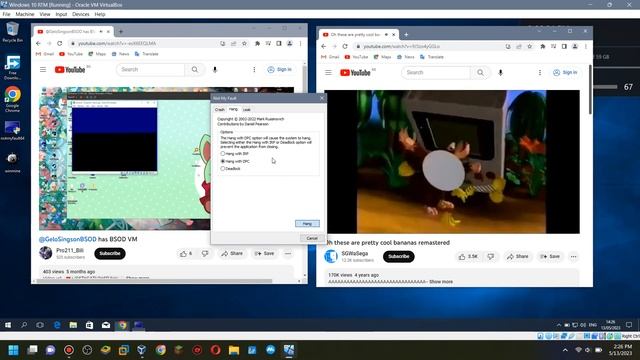640x360 pixels.
Task: Subscribe to the Pro211_Bili channel
Action: [110, 253]
